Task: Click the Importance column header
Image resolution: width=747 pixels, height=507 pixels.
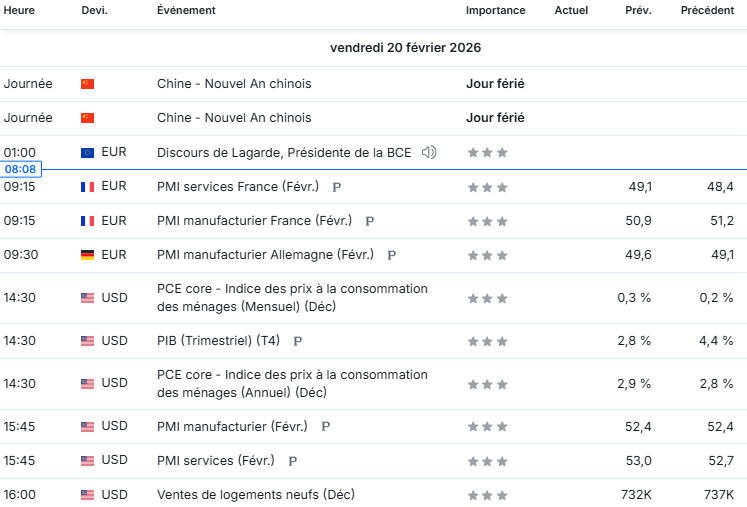Action: point(495,10)
